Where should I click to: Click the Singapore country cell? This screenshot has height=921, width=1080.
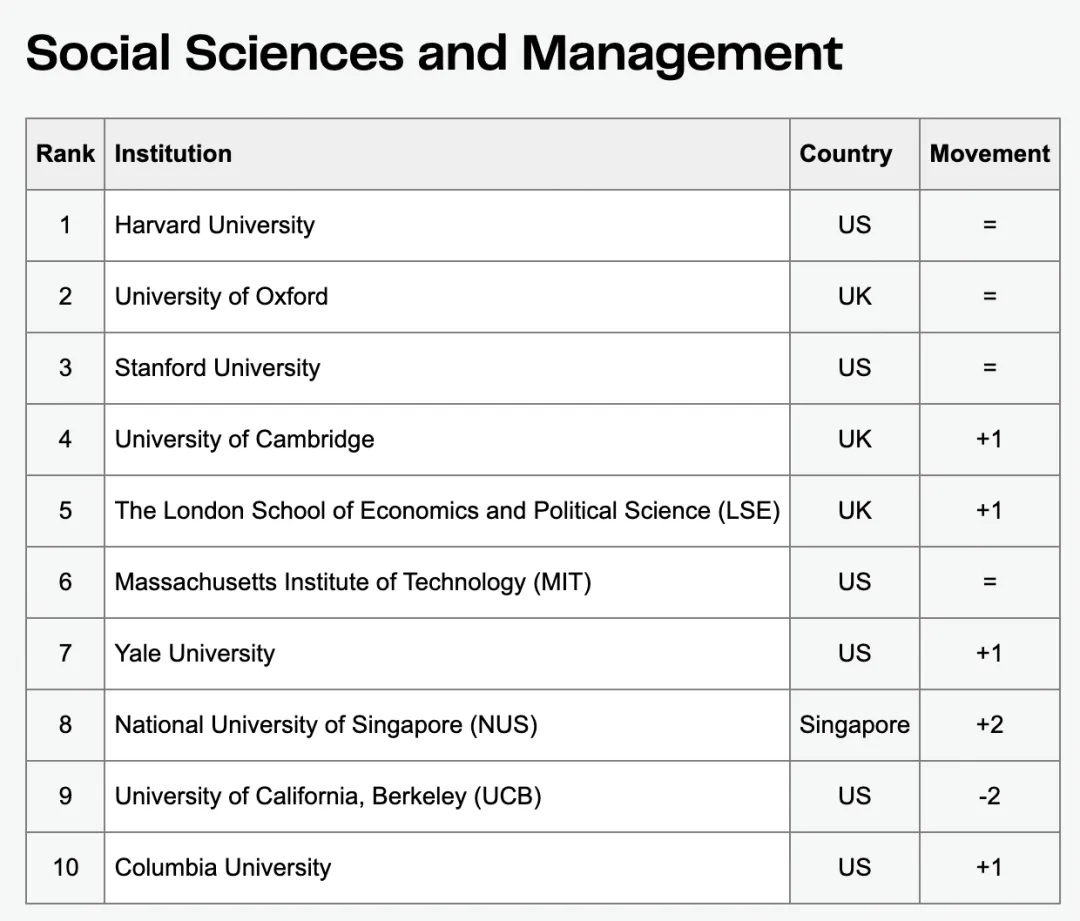(854, 725)
